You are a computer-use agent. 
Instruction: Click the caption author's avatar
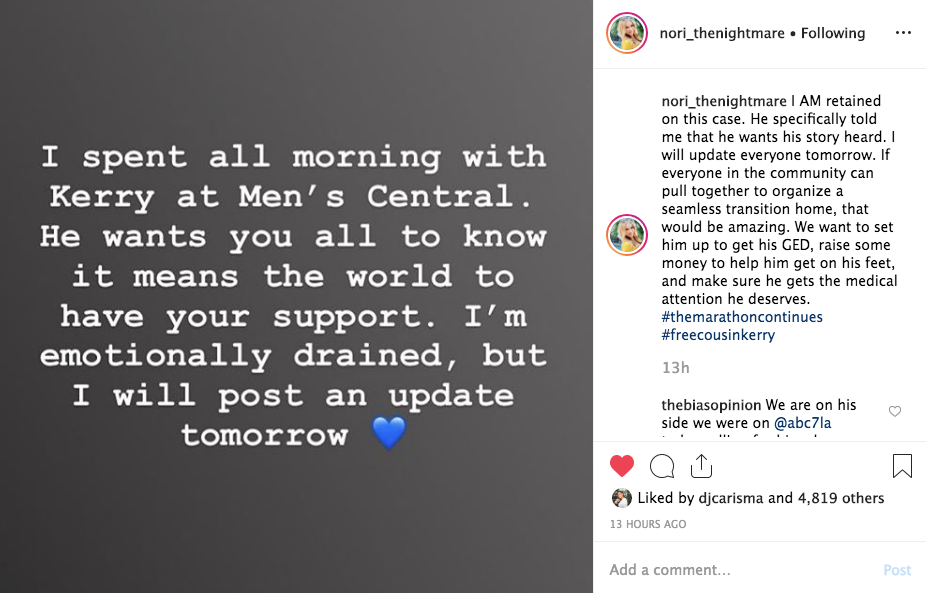[627, 236]
